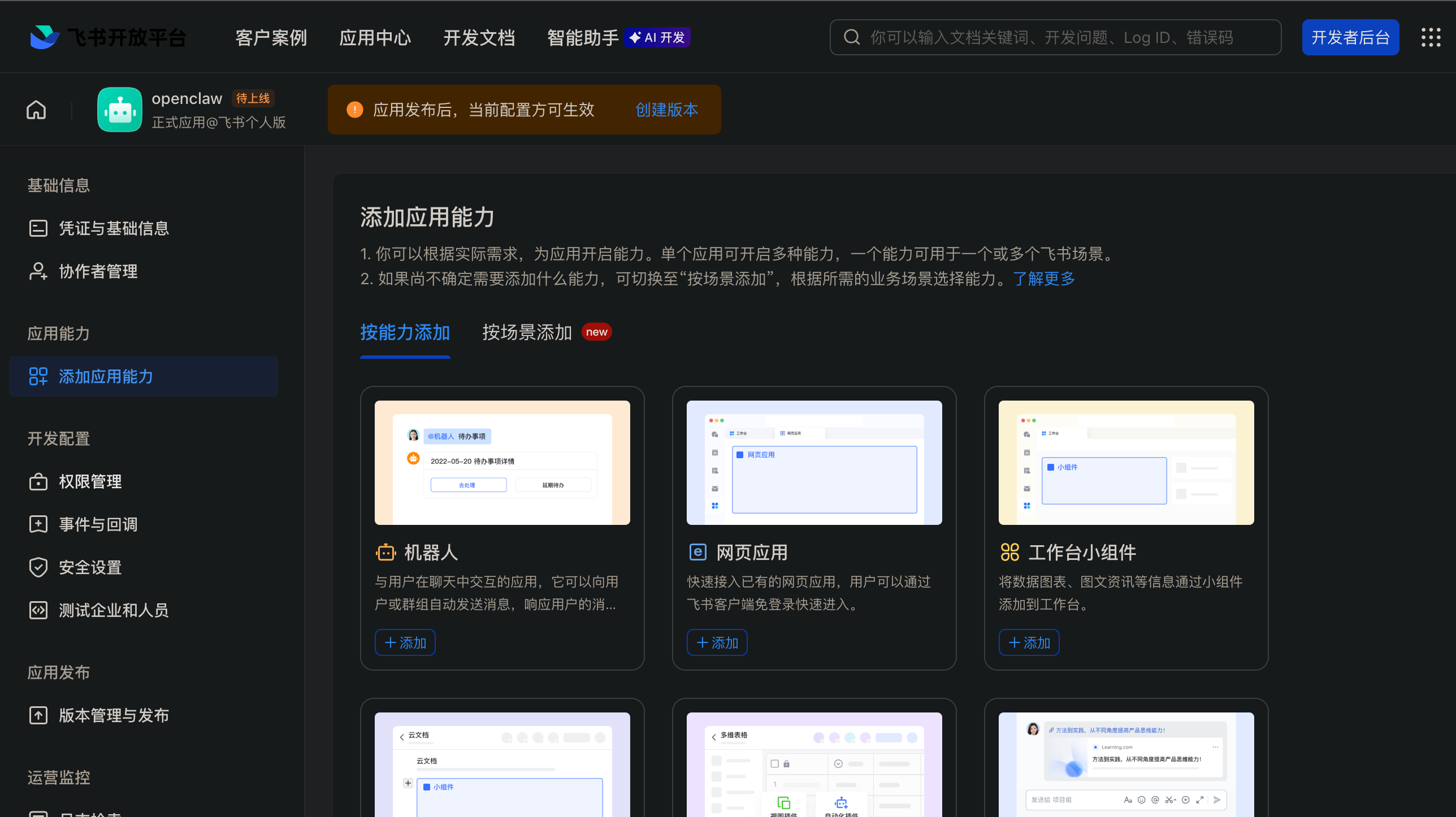This screenshot has height=817, width=1456.
Task: Open 安全设置 in sidebar
Action: (x=144, y=567)
